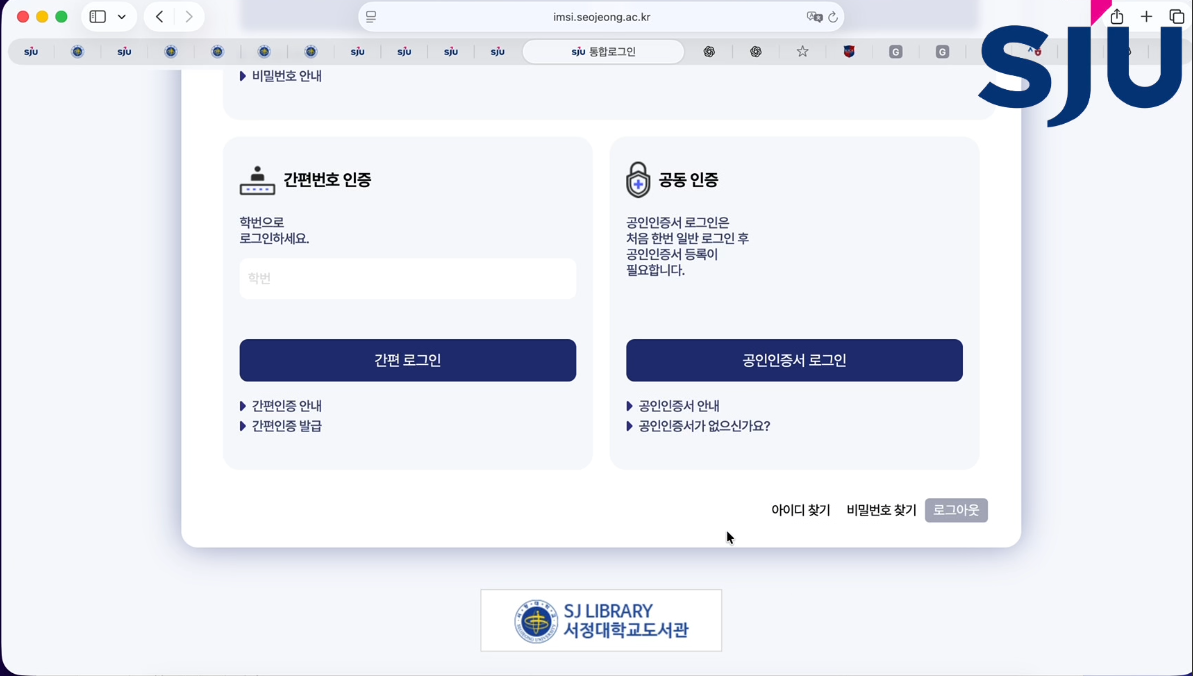Click the page settings icon in address bar

pos(371,17)
